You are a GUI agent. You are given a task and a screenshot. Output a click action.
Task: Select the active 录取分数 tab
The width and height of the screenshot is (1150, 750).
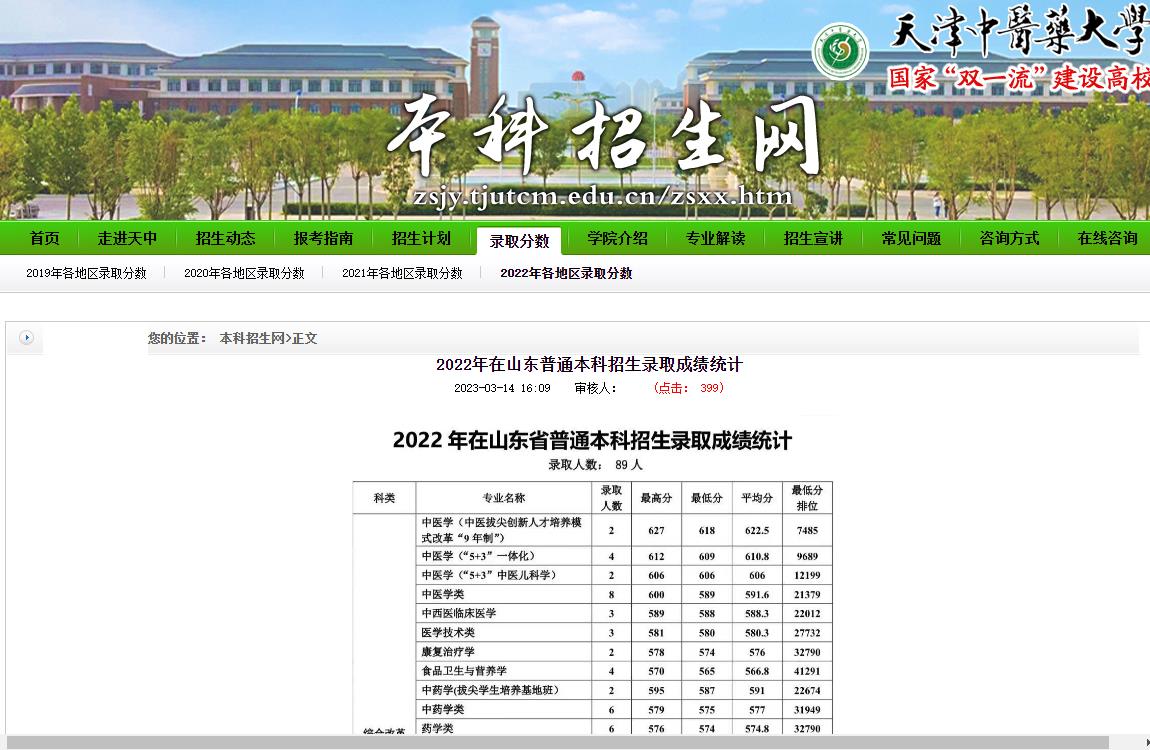click(519, 241)
